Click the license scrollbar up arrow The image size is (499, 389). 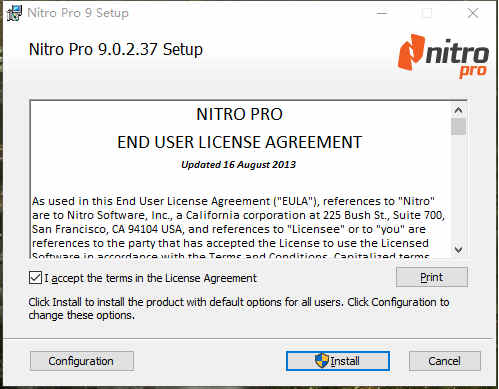click(x=458, y=110)
